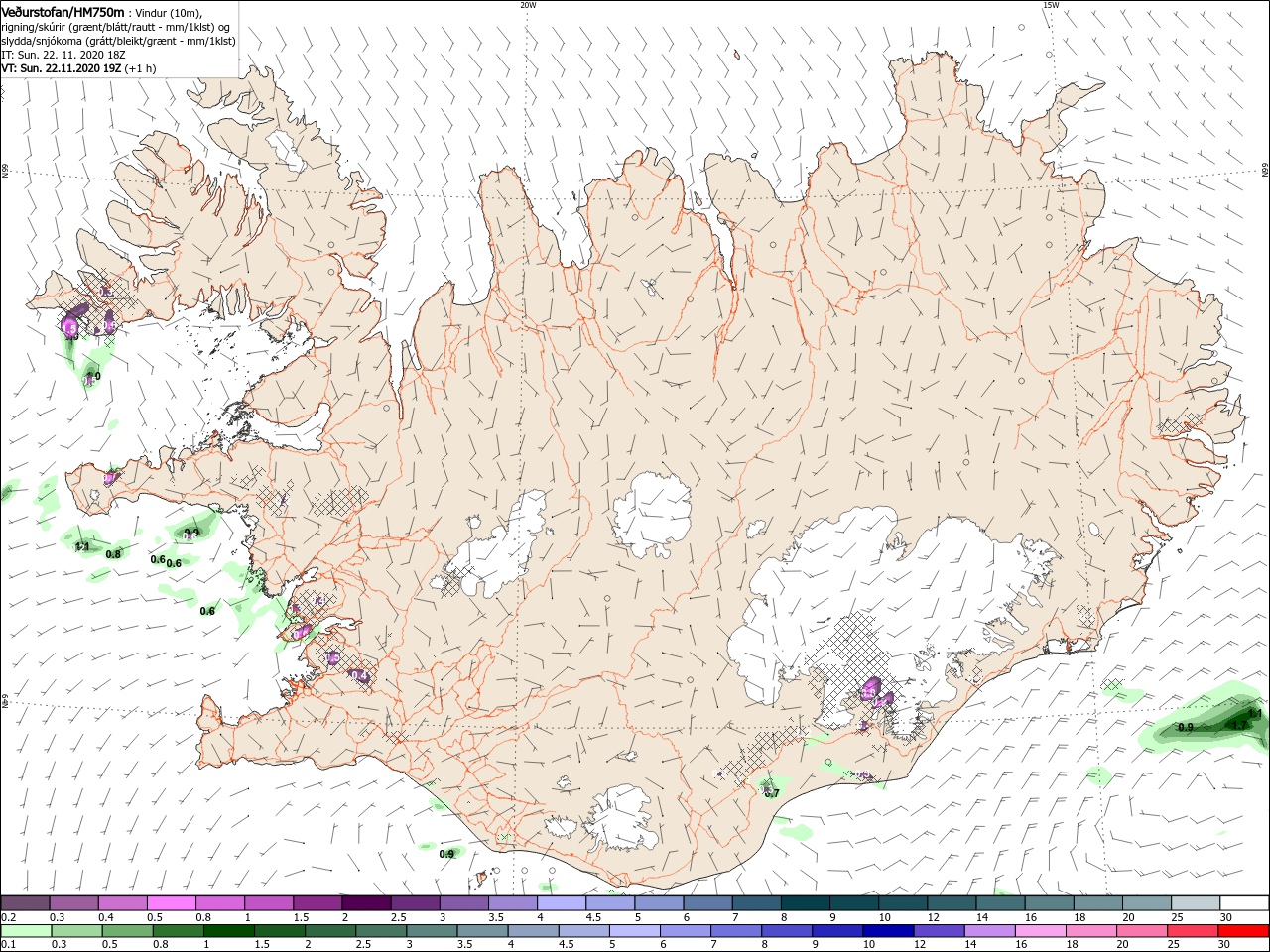
Task: Click the 1.7 precipitation value off east coast
Action: [x=1238, y=725]
